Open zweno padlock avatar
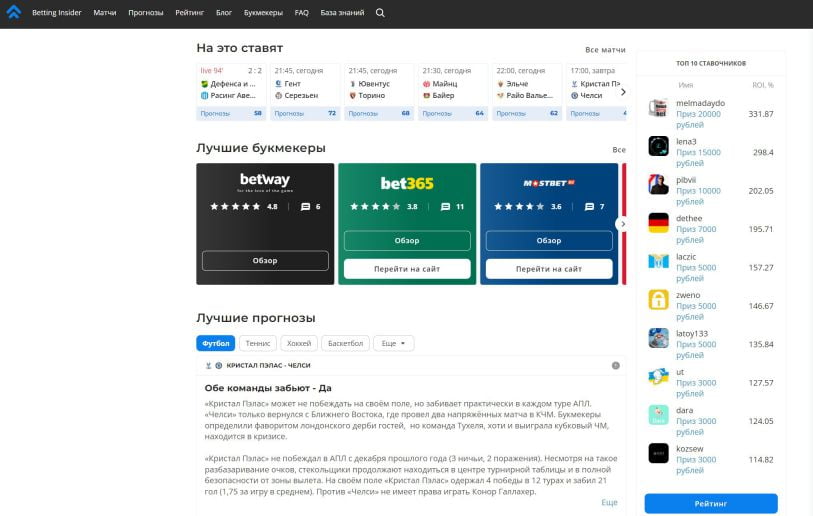This screenshot has height=516, width=813. click(x=658, y=300)
